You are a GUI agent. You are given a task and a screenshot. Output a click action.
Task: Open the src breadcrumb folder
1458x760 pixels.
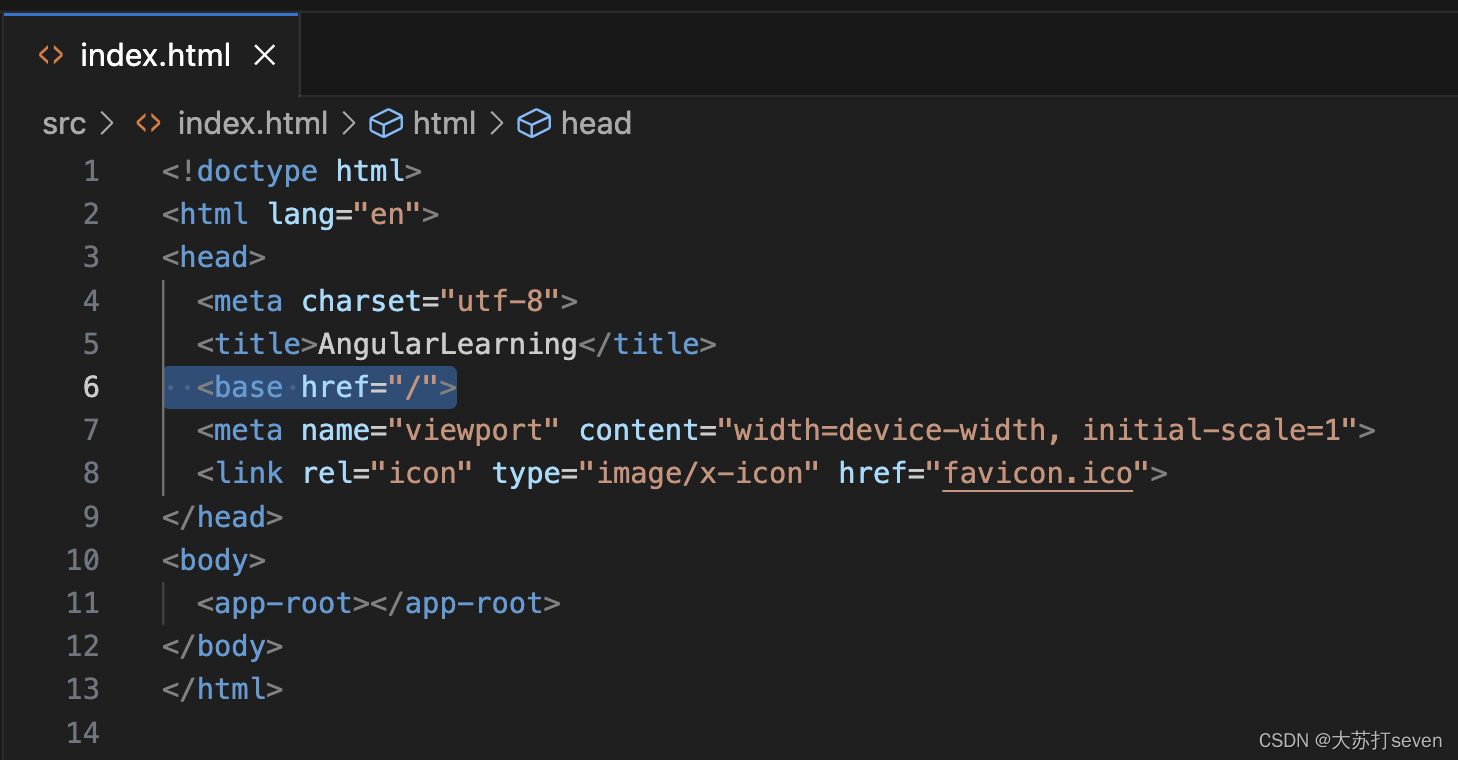(64, 124)
